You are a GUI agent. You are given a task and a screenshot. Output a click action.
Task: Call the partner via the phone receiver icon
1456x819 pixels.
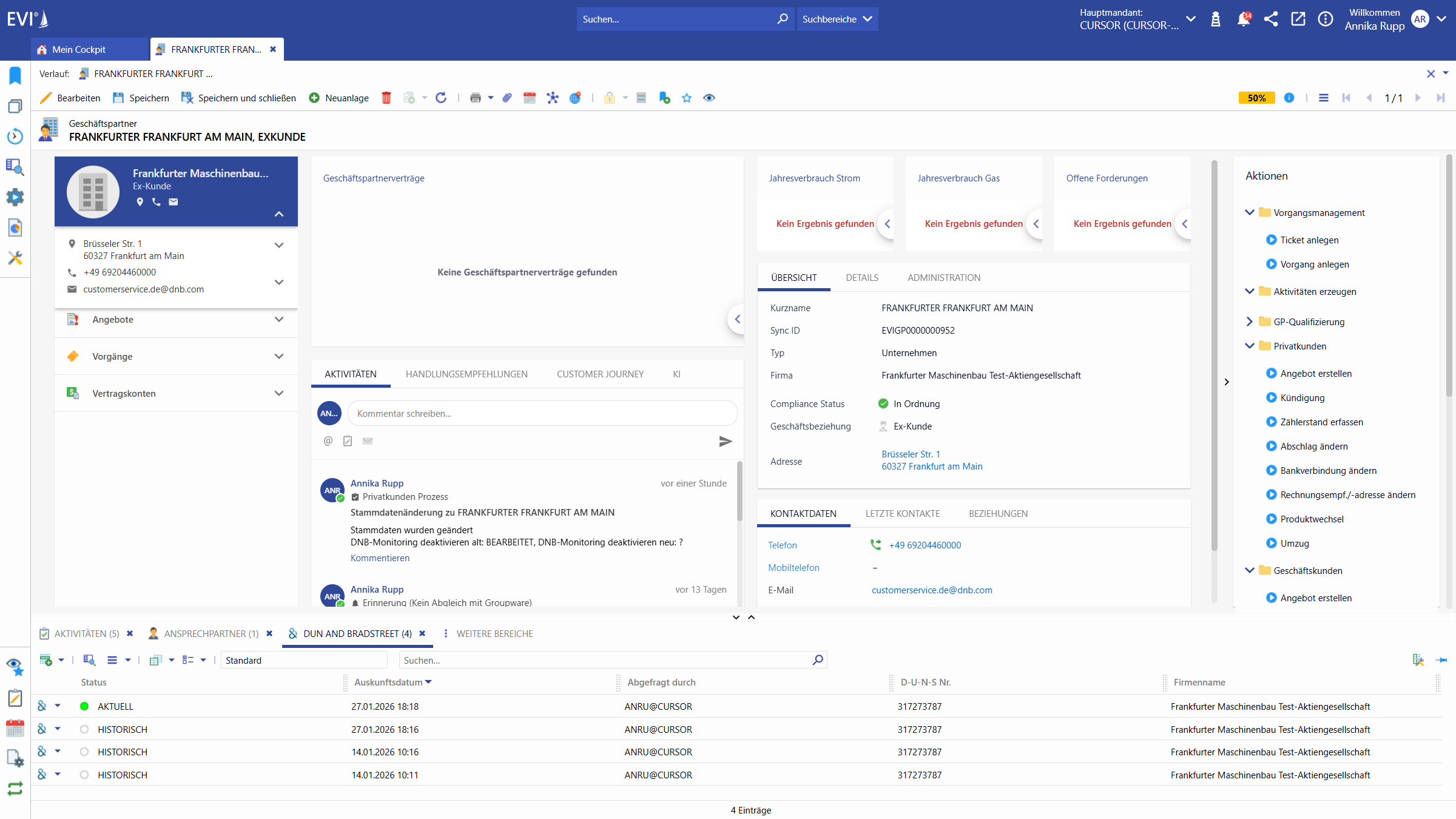(157, 202)
